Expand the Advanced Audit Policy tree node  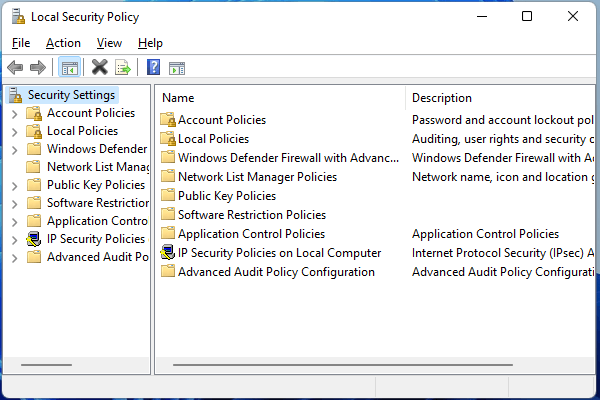point(14,258)
